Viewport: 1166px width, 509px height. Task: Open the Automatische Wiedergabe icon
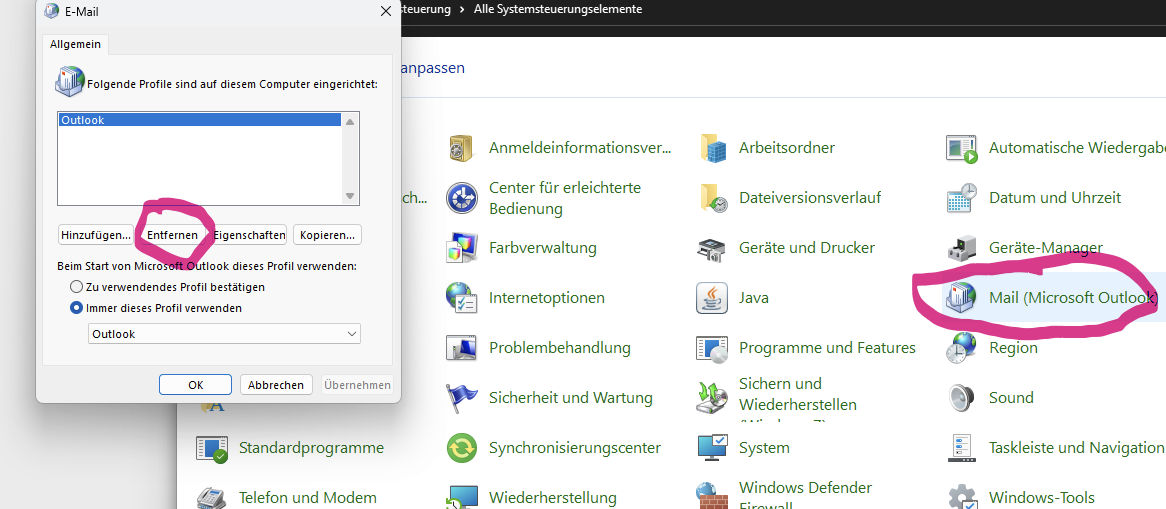[962, 148]
